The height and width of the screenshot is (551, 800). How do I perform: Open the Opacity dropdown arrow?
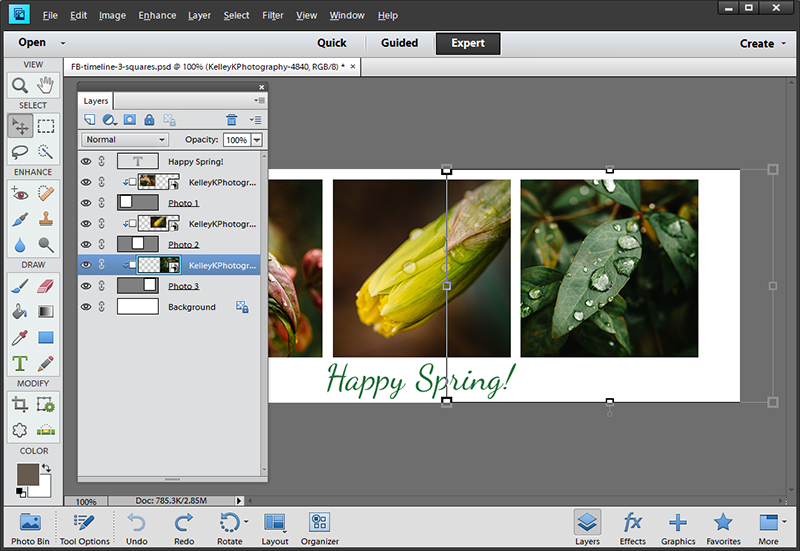(x=257, y=140)
